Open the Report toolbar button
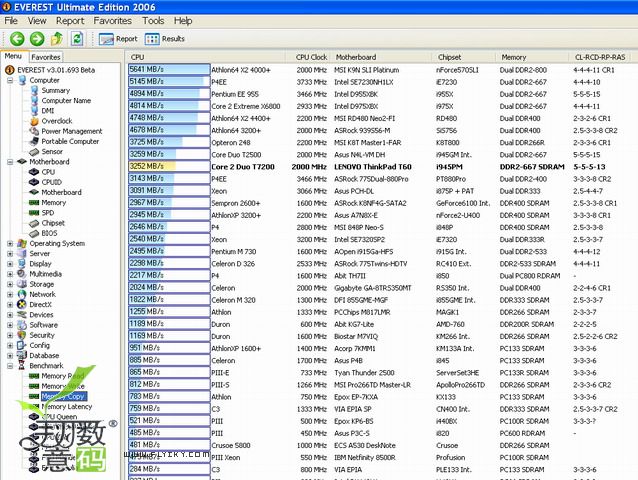This screenshot has width=638, height=480. tap(118, 39)
